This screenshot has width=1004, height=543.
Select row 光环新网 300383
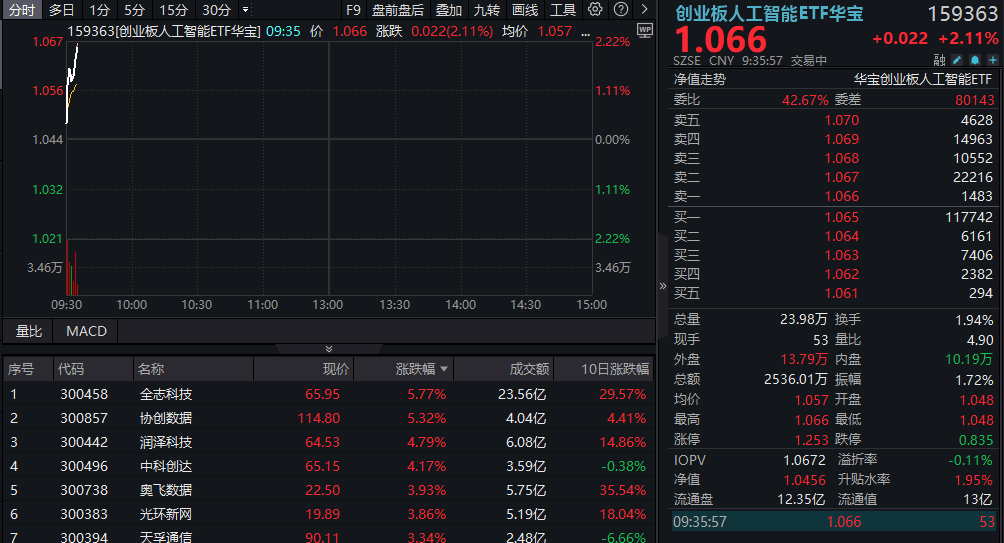(x=328, y=514)
